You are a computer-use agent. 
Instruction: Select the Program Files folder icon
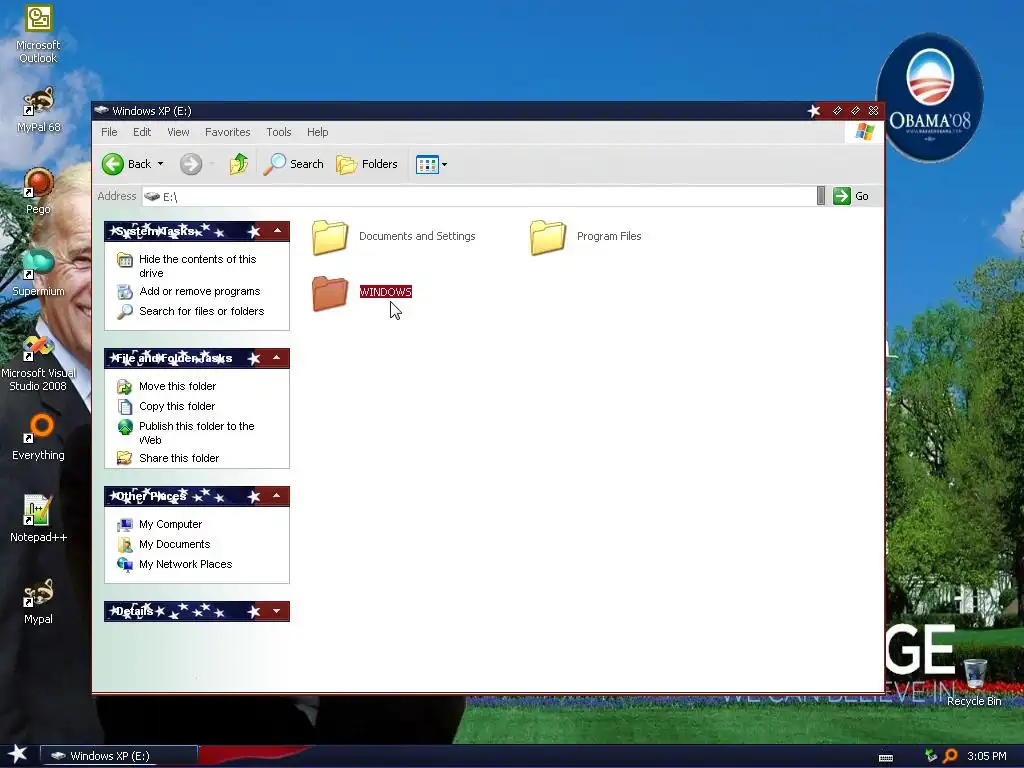[x=548, y=236]
